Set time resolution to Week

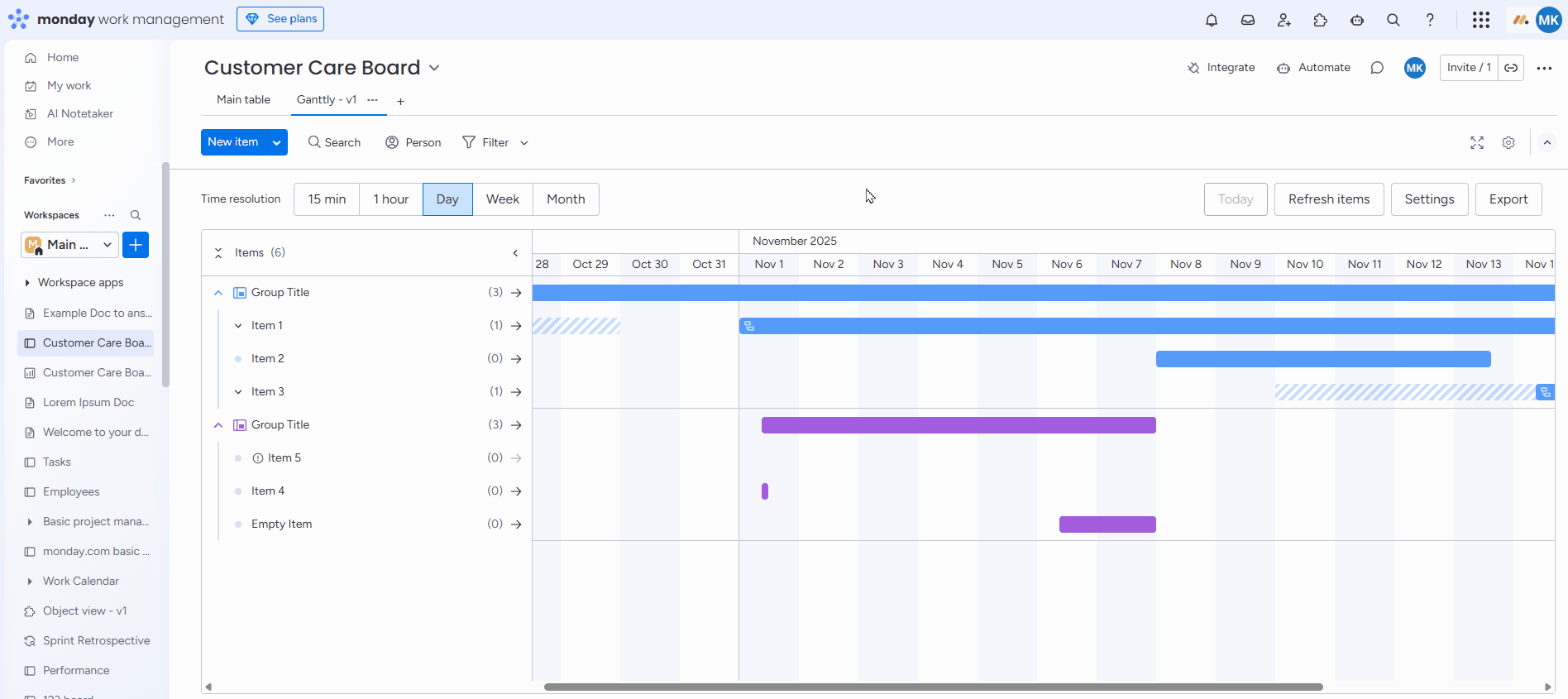[503, 199]
